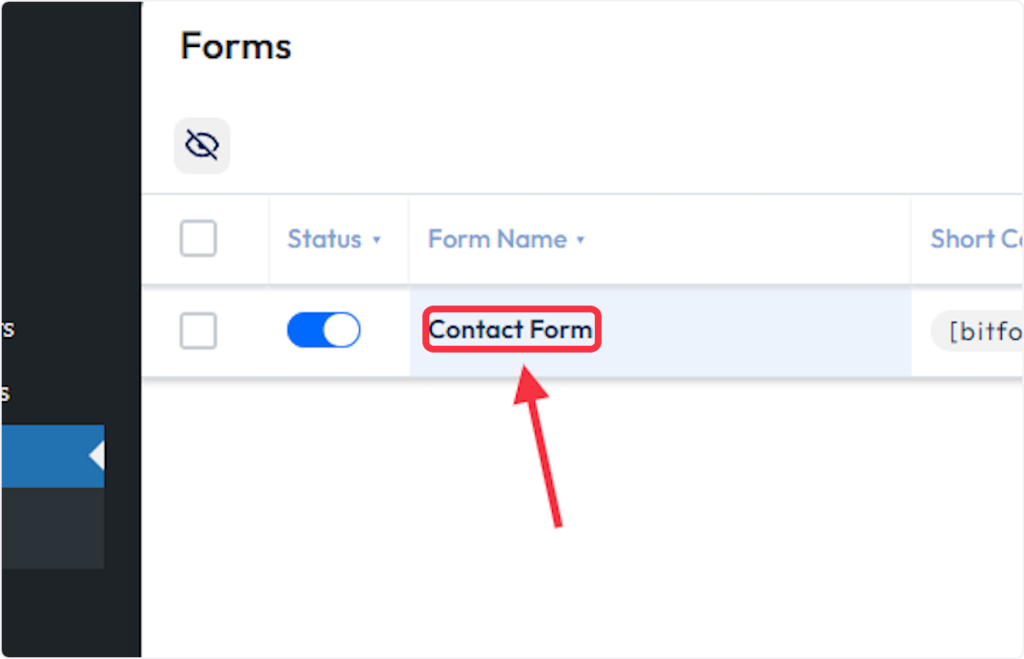Click the dark gray submenu block below the active item
1024x659 pixels.
pos(50,528)
